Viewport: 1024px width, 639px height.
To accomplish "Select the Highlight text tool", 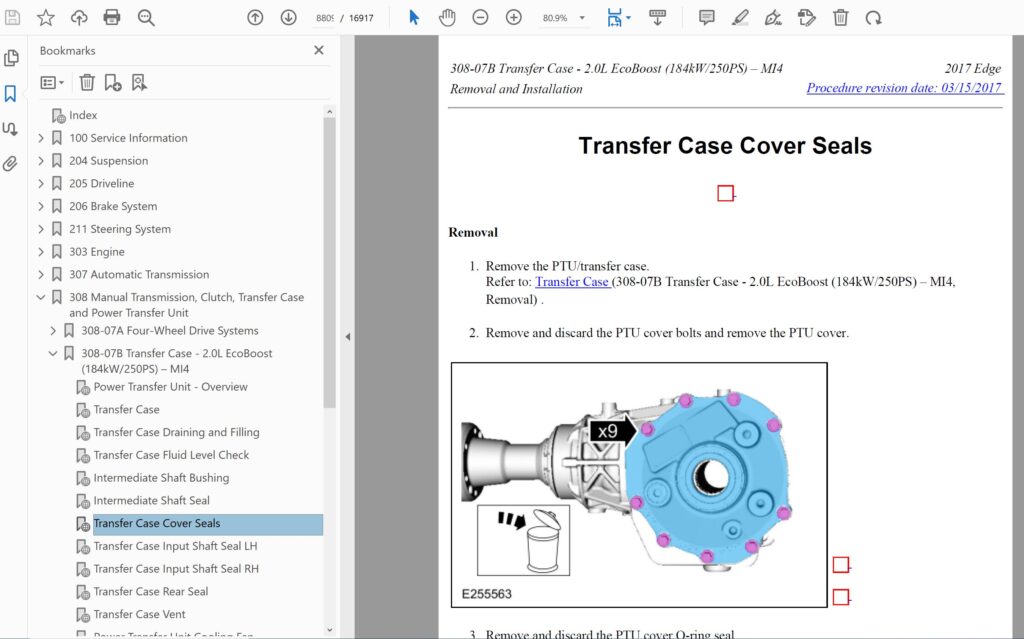I will (x=739, y=17).
